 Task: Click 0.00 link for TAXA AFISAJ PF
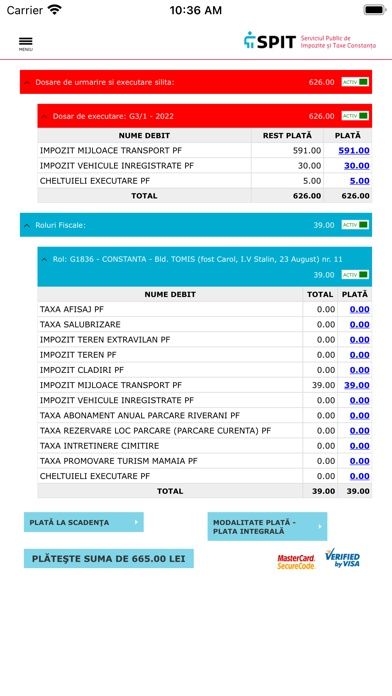360,309
